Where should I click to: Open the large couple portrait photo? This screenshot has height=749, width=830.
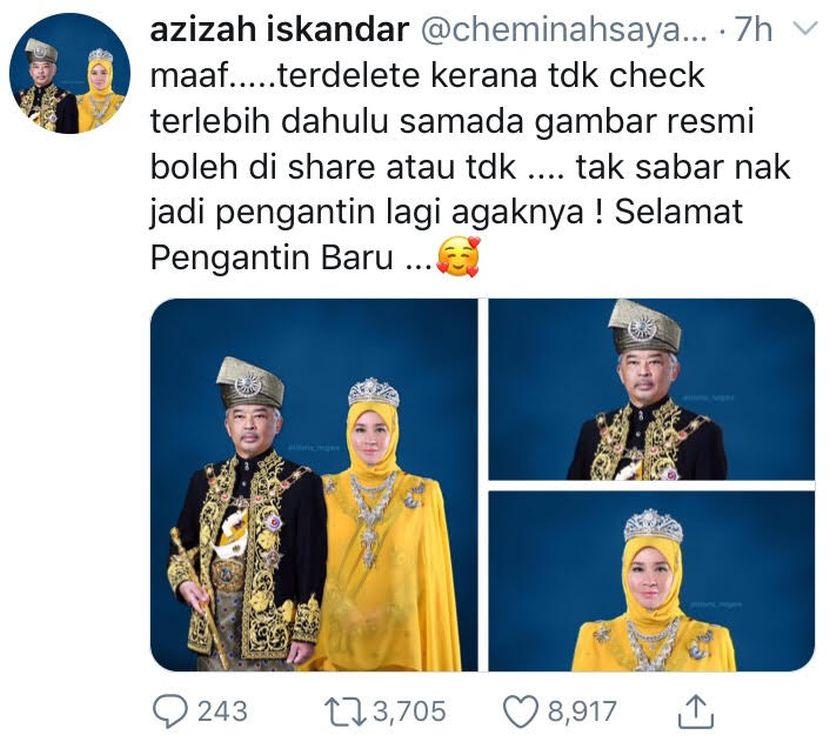(x=314, y=485)
